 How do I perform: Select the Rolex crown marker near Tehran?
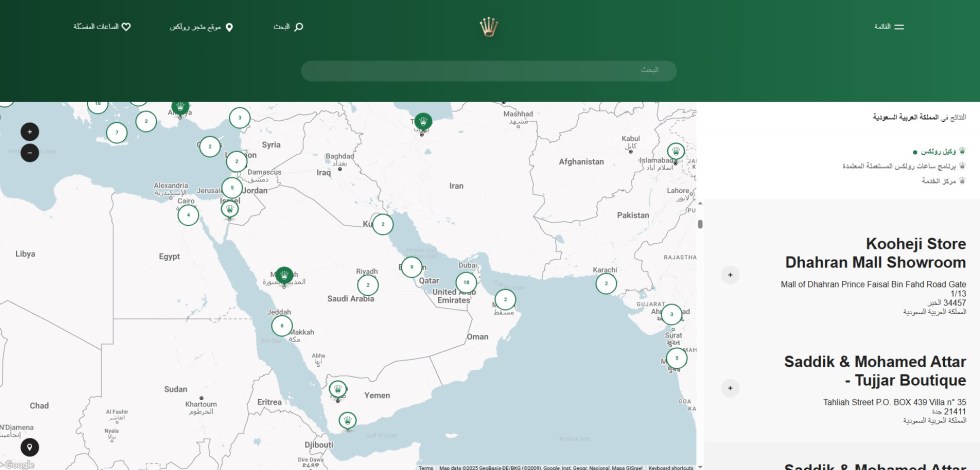click(x=423, y=121)
